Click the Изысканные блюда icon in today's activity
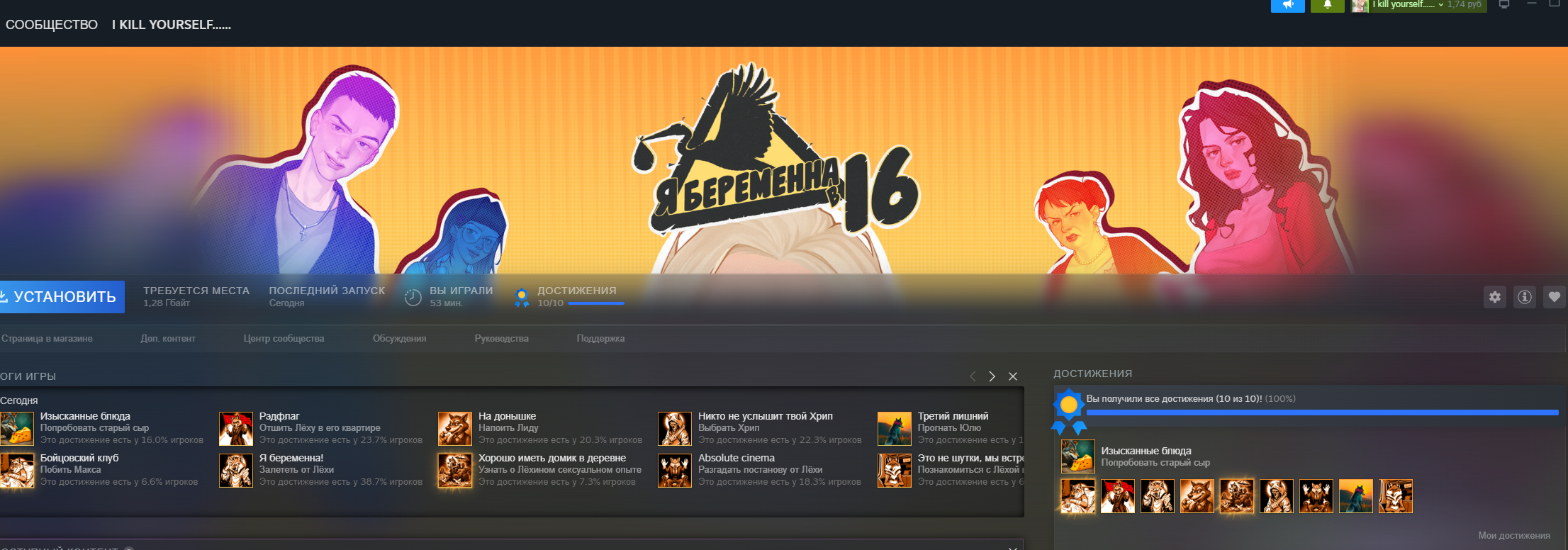Image resolution: width=1568 pixels, height=550 pixels. (17, 429)
